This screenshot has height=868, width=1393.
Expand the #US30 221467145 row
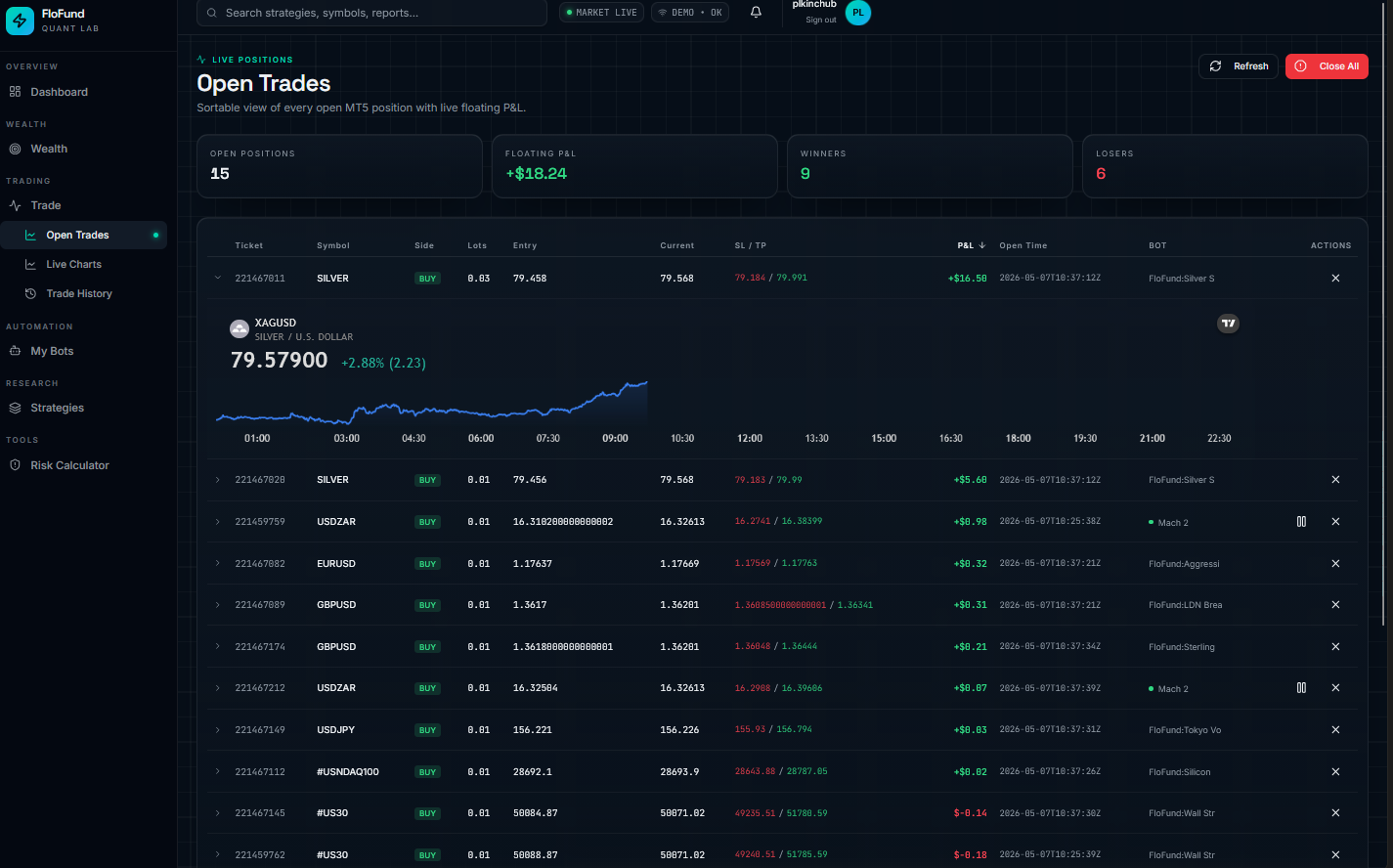[x=218, y=813]
